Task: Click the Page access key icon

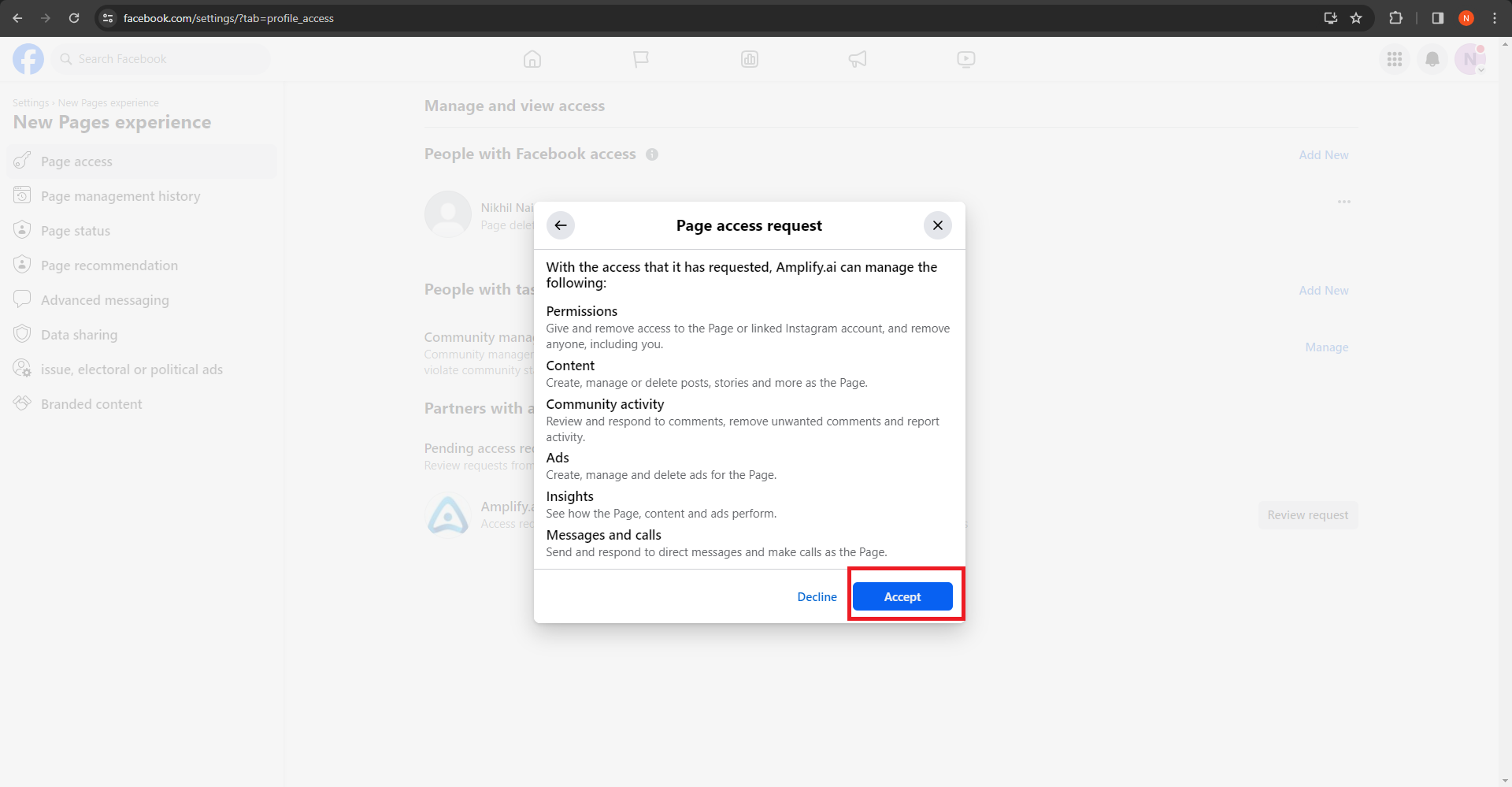Action: coord(22,161)
